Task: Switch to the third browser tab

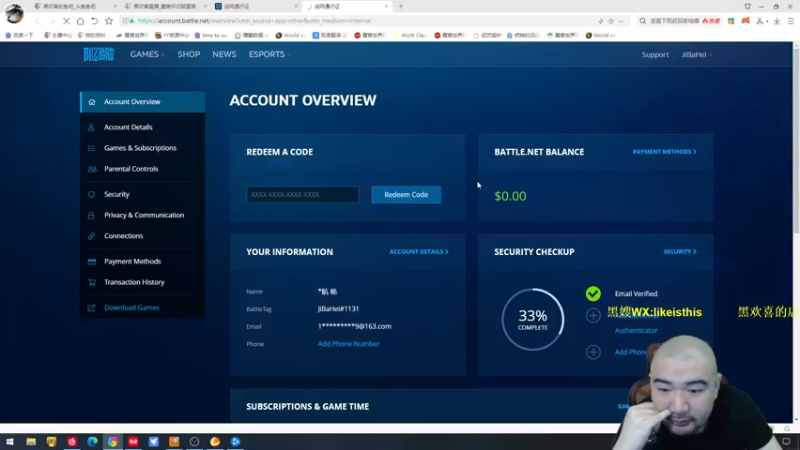Action: coord(256,6)
